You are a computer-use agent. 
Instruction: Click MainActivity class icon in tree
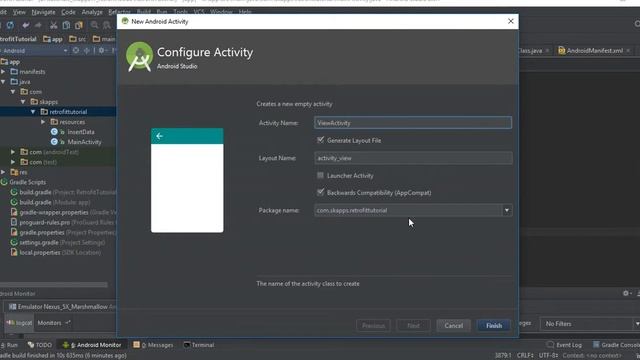tap(54, 142)
